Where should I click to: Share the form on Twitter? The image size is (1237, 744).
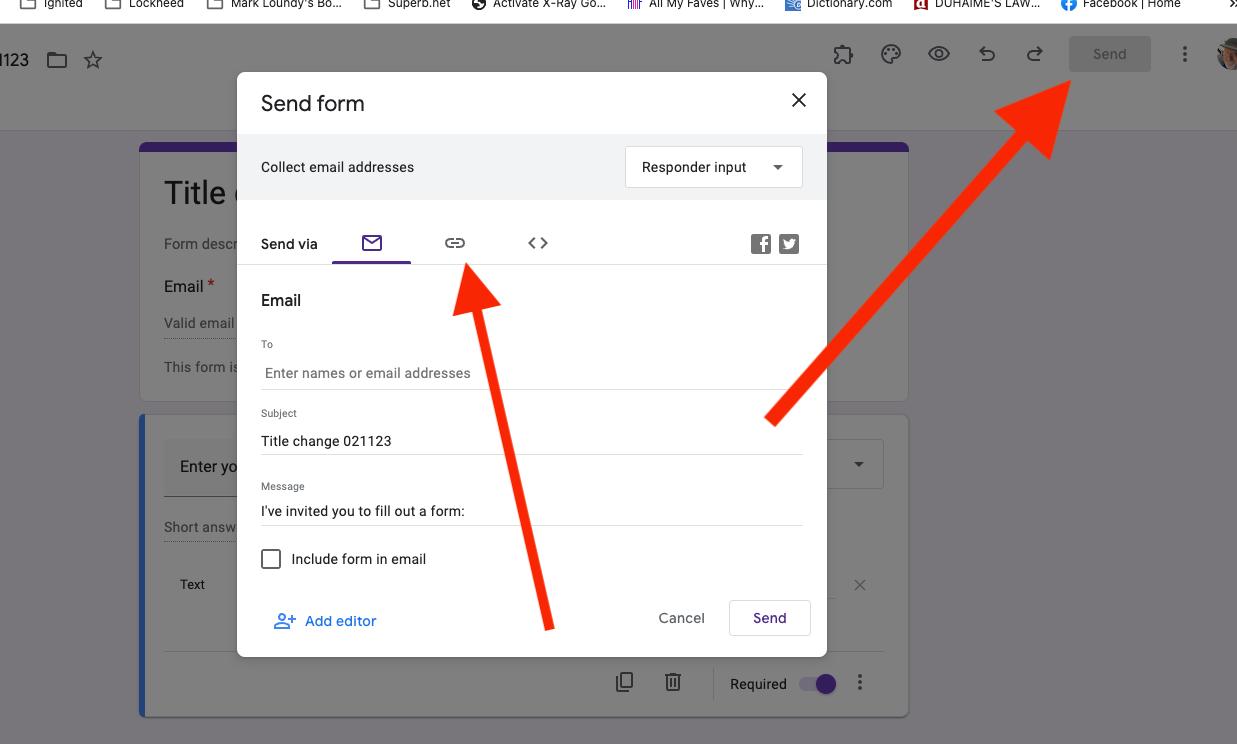[x=789, y=243]
